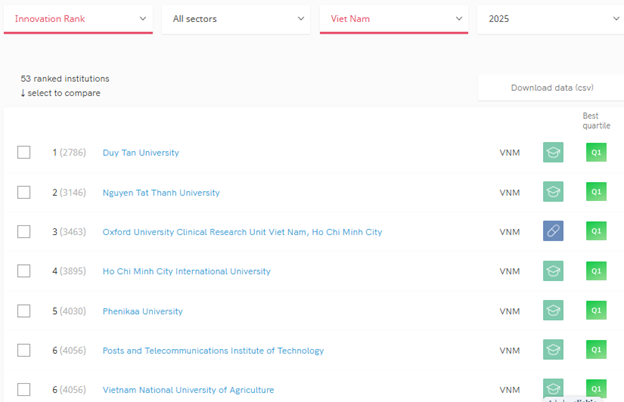The width and height of the screenshot is (624, 402).
Task: Click the Q1 badge for Nguyen Tat Thanh University
Action: point(596,191)
